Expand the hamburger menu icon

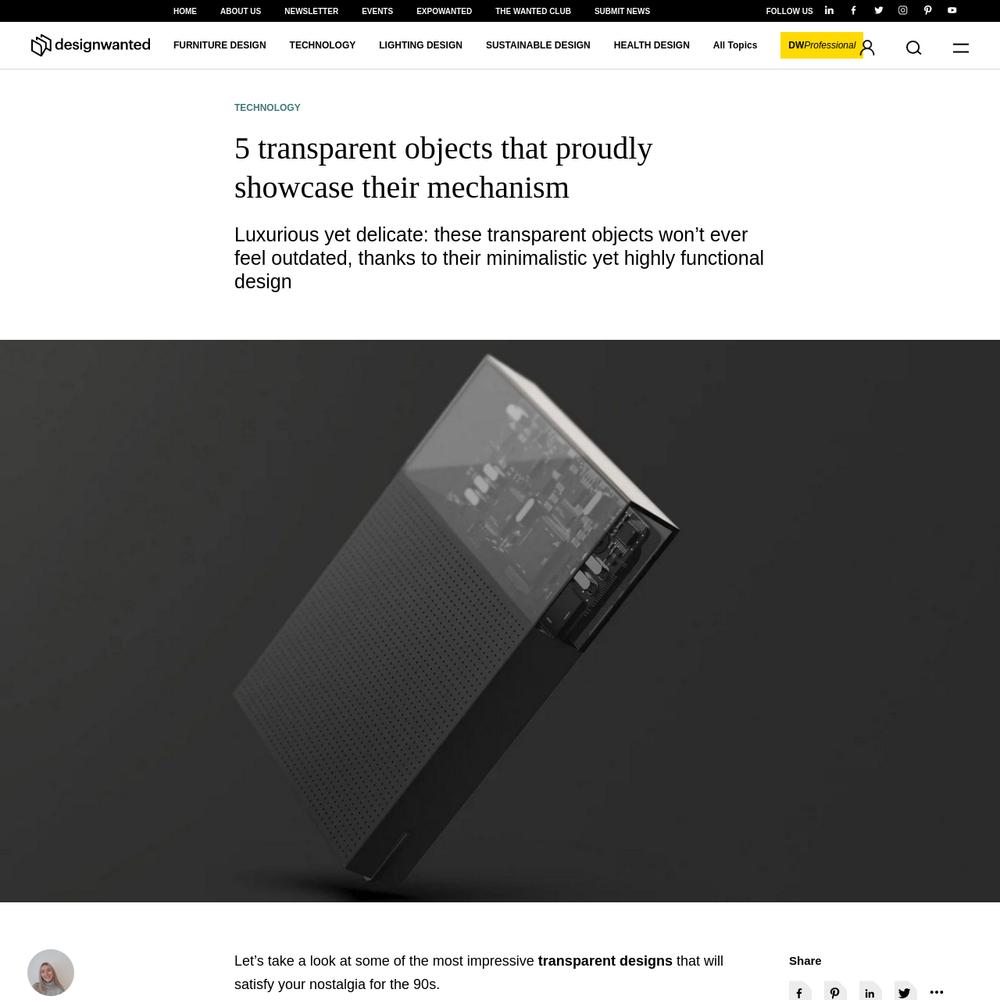point(960,47)
